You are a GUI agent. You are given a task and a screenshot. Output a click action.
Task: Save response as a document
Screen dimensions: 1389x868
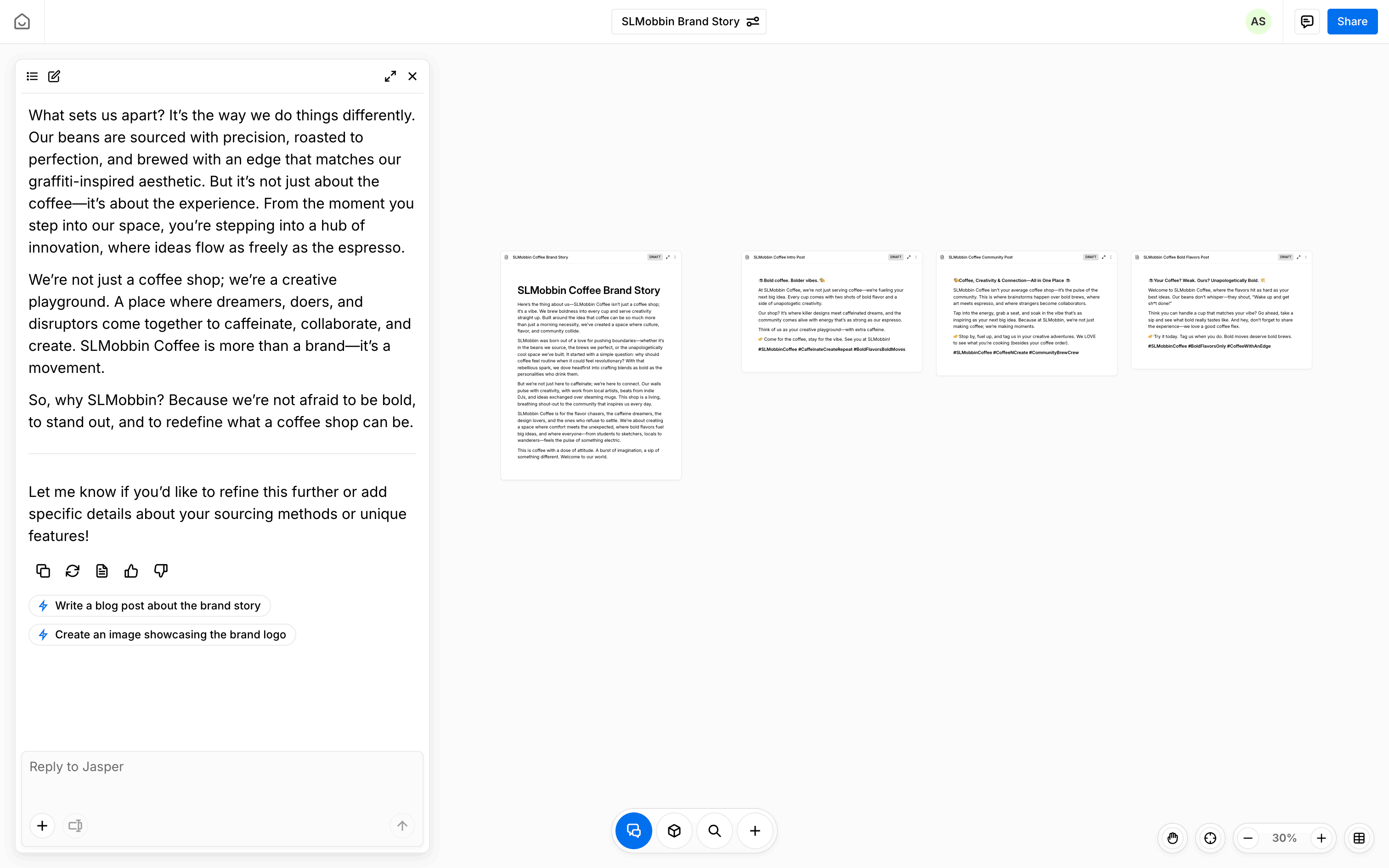(102, 570)
